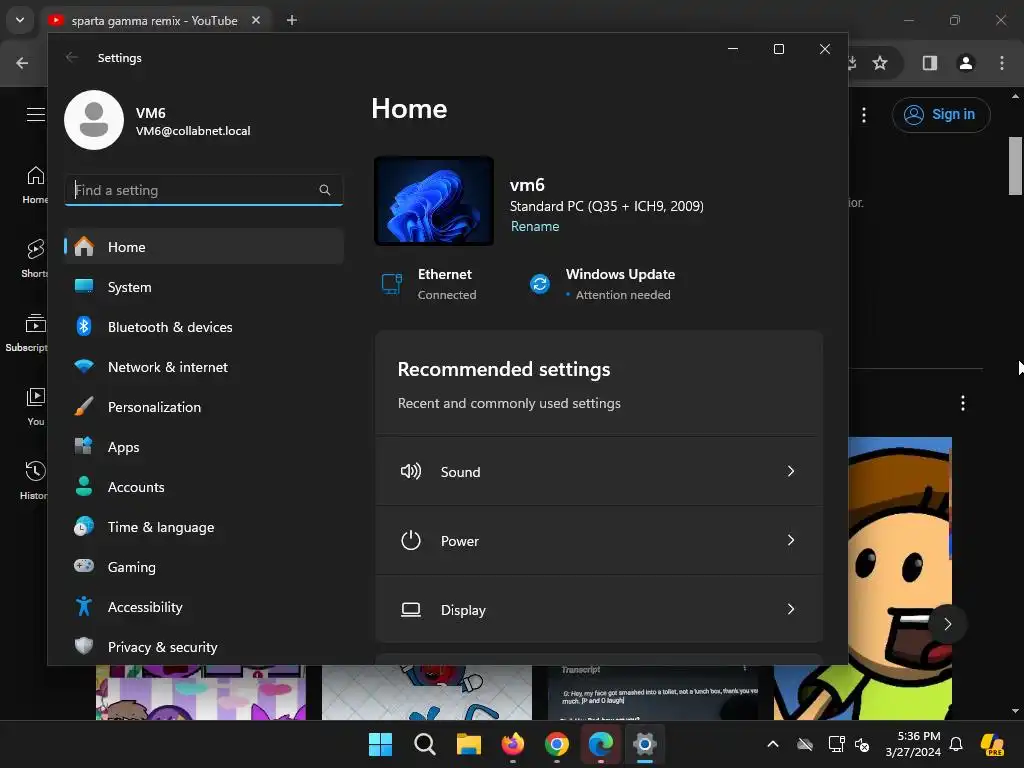This screenshot has width=1024, height=768.
Task: Click the Display laptop icon
Action: pos(411,609)
